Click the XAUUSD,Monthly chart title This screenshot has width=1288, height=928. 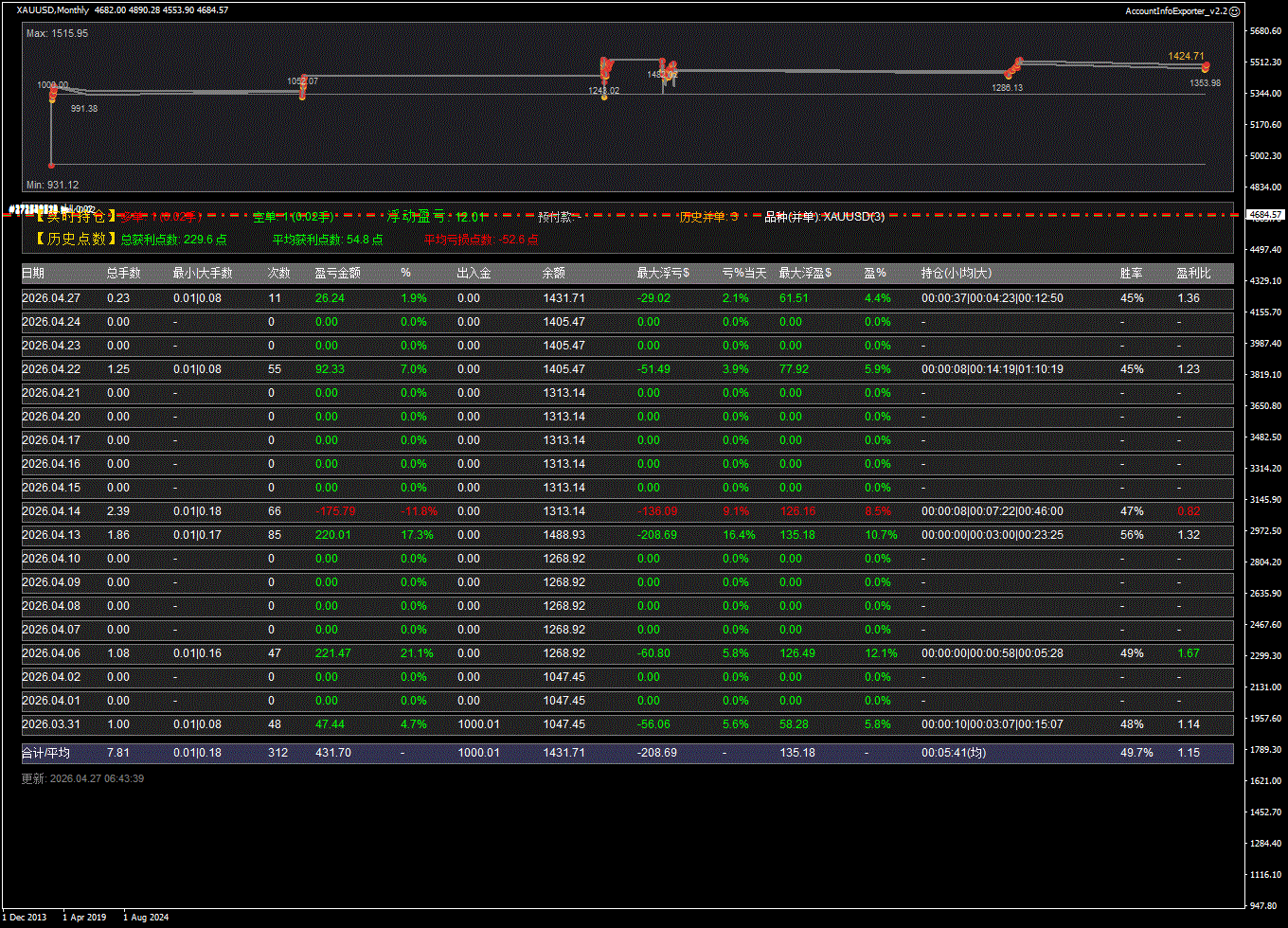[x=53, y=10]
